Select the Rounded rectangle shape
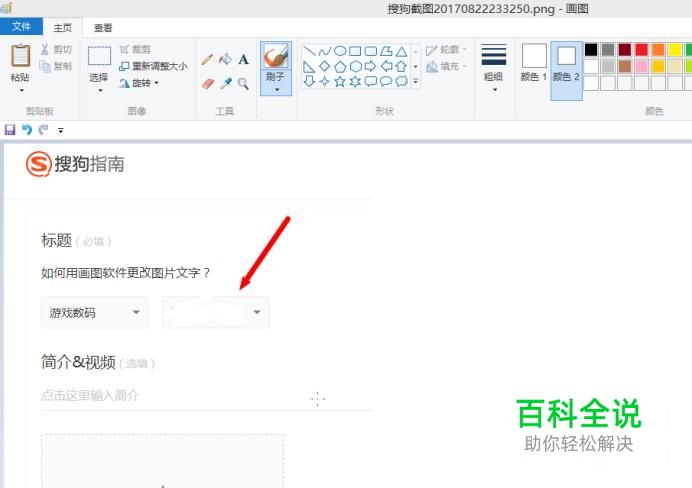Screen dimensions: 692x488 click(x=370, y=51)
